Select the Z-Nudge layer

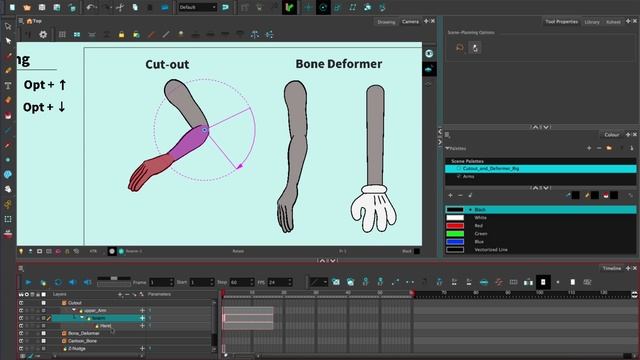point(77,349)
